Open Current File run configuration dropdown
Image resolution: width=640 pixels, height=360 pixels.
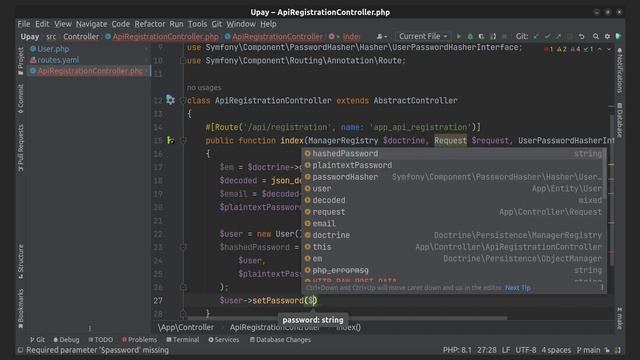[x=423, y=36]
